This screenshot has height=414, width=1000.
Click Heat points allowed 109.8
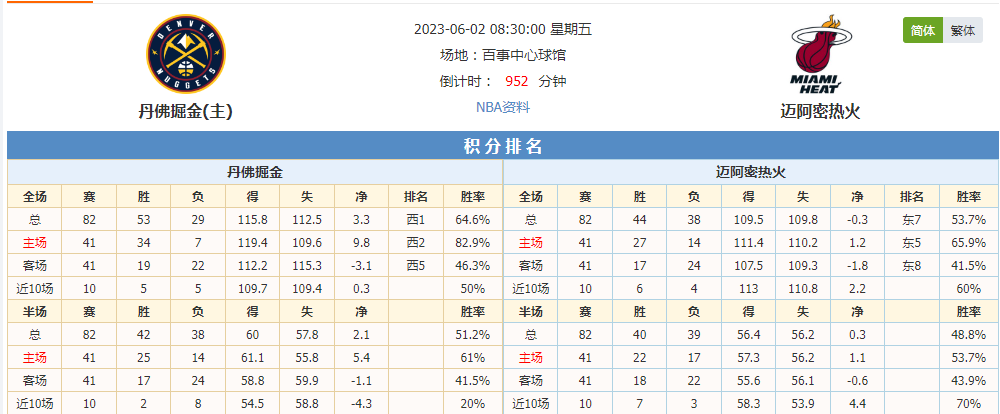[x=803, y=220]
